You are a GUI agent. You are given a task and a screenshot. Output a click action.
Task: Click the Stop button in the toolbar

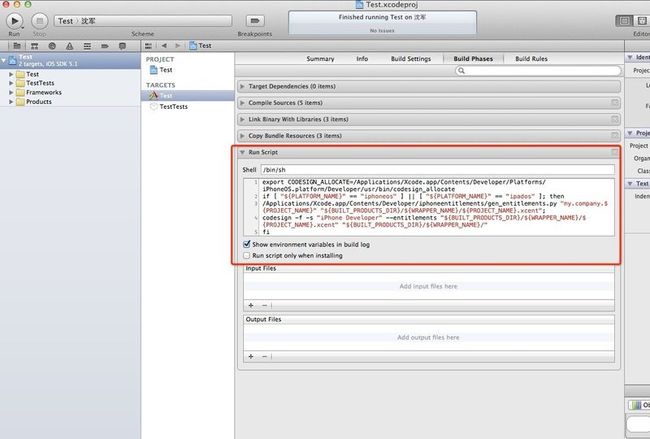click(40, 21)
